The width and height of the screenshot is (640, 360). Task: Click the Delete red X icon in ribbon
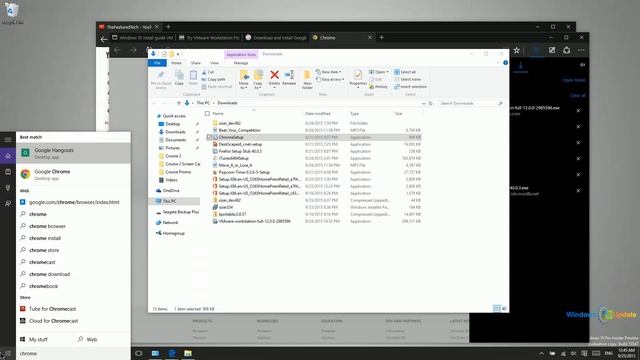click(x=274, y=75)
